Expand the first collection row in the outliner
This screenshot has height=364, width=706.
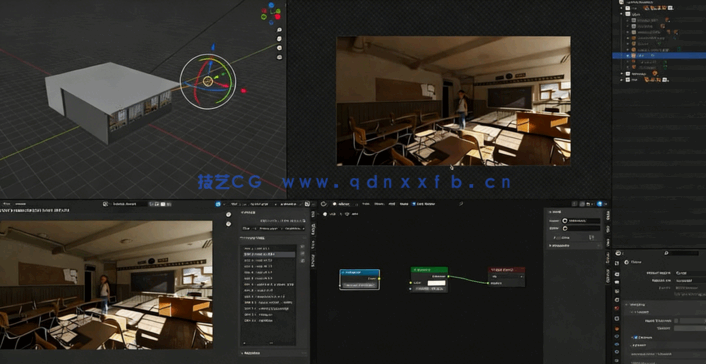[x=622, y=8]
